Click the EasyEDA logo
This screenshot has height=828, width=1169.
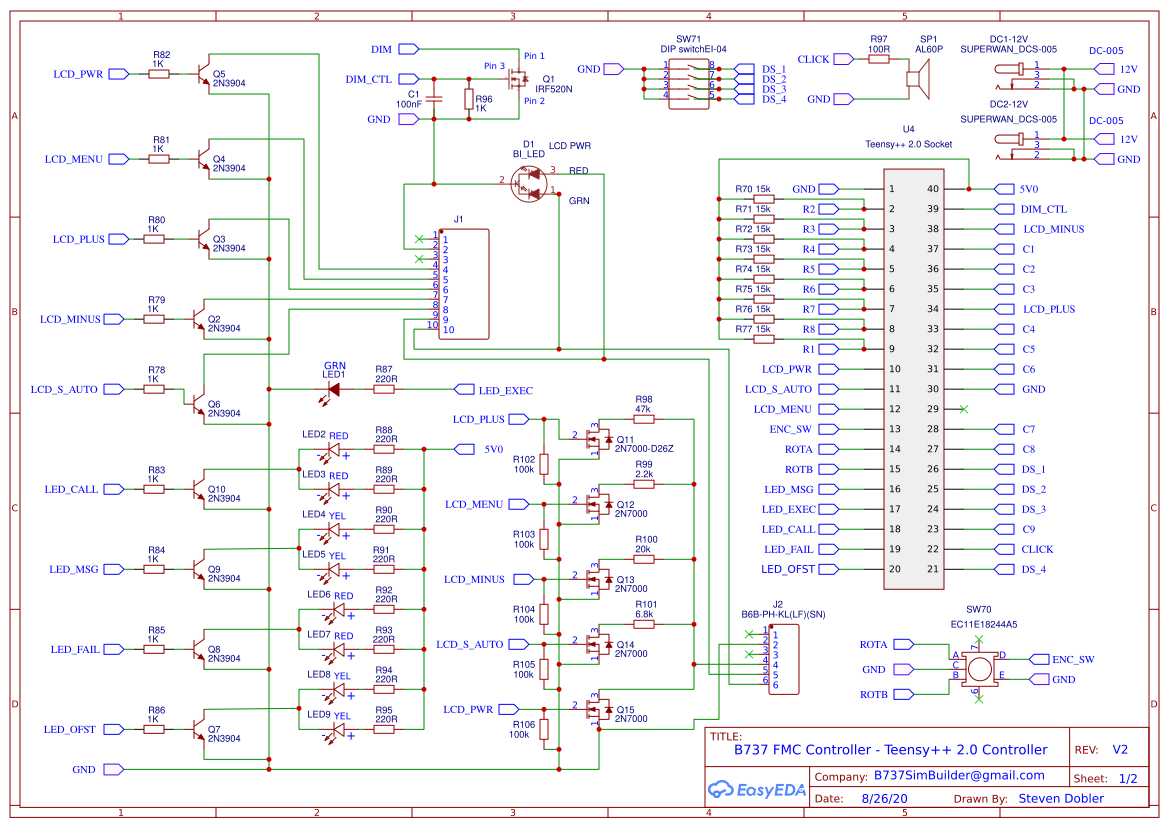pos(755,790)
